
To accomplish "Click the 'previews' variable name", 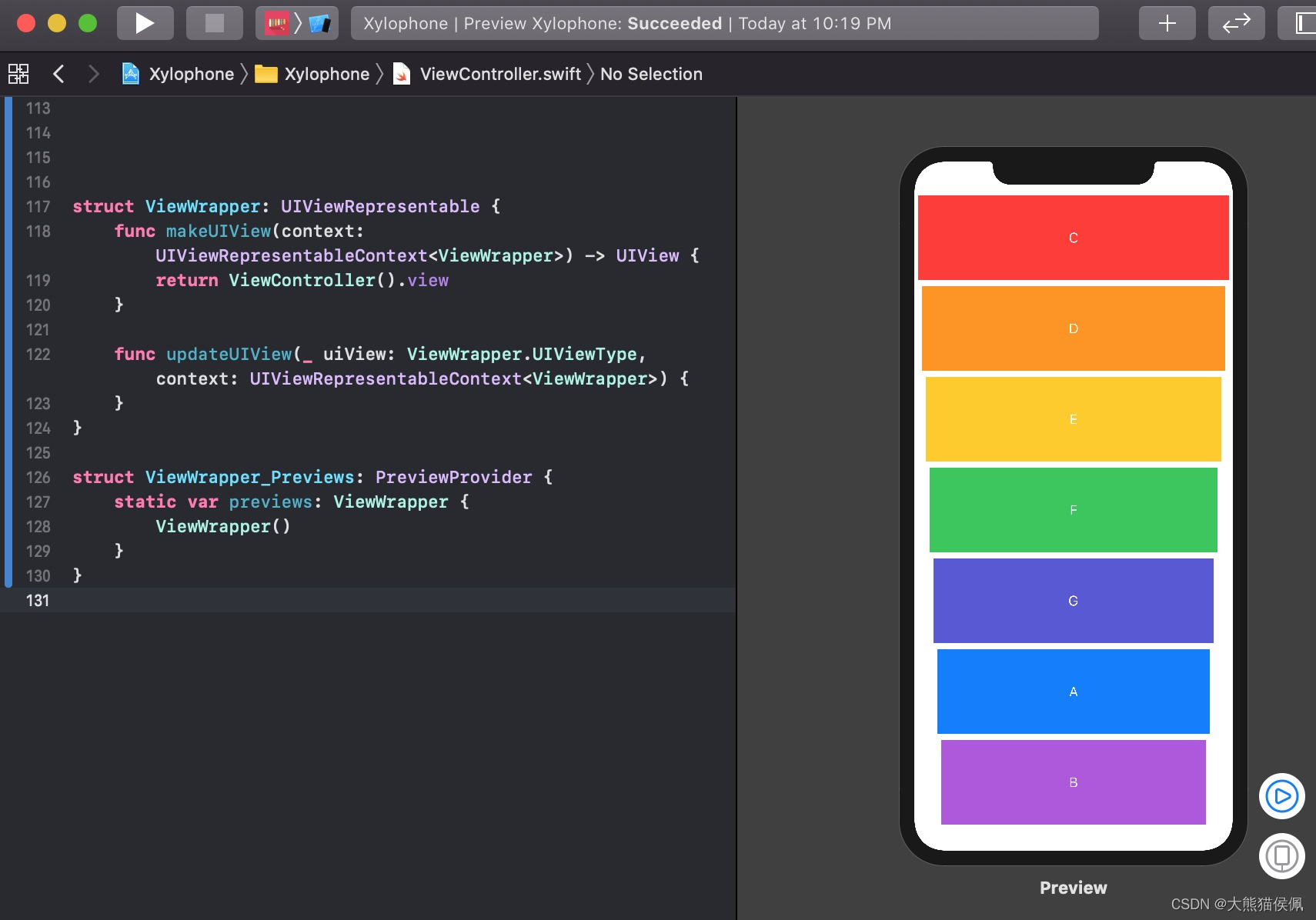I will pos(270,502).
